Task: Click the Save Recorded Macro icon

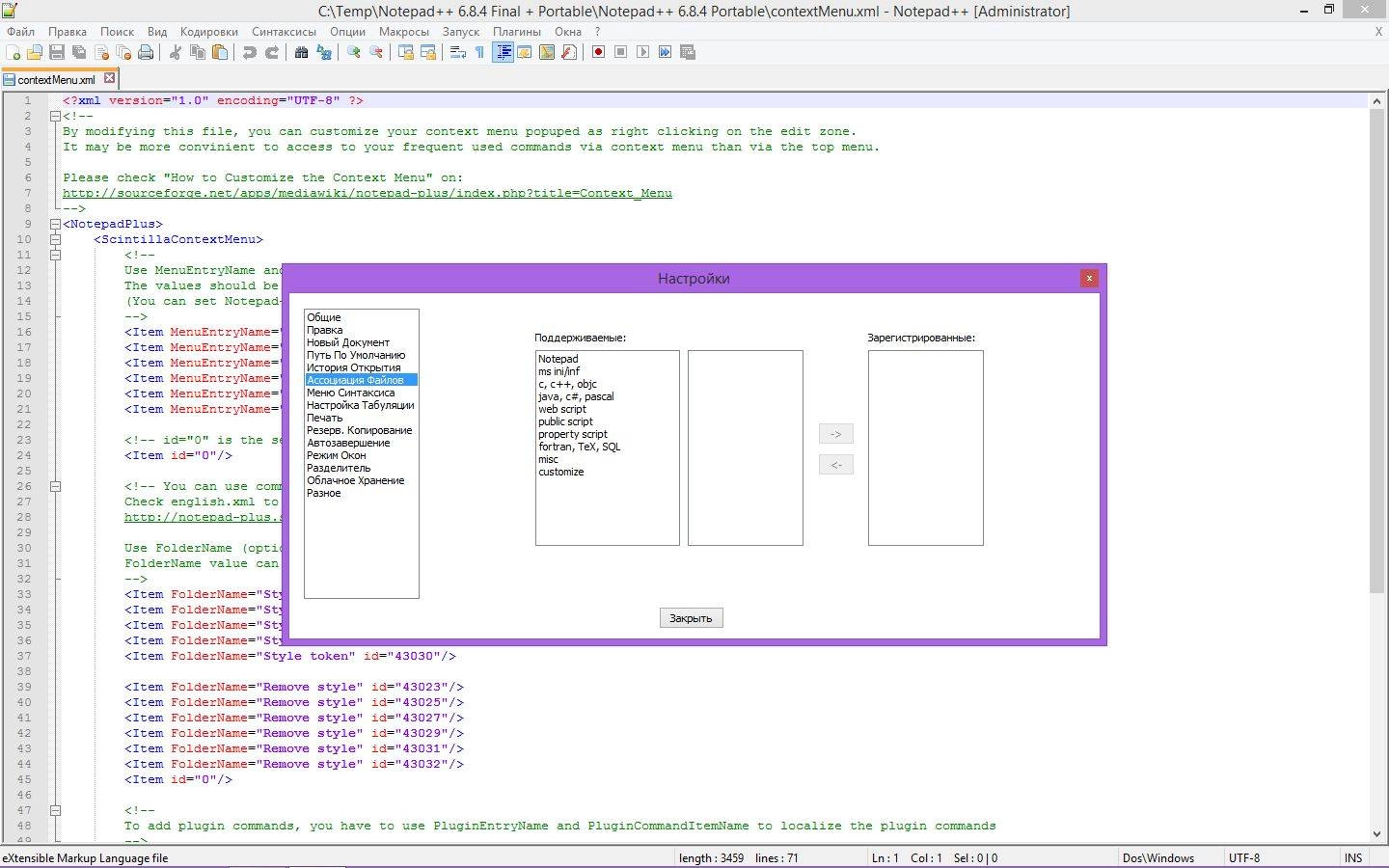Action: pos(688,52)
